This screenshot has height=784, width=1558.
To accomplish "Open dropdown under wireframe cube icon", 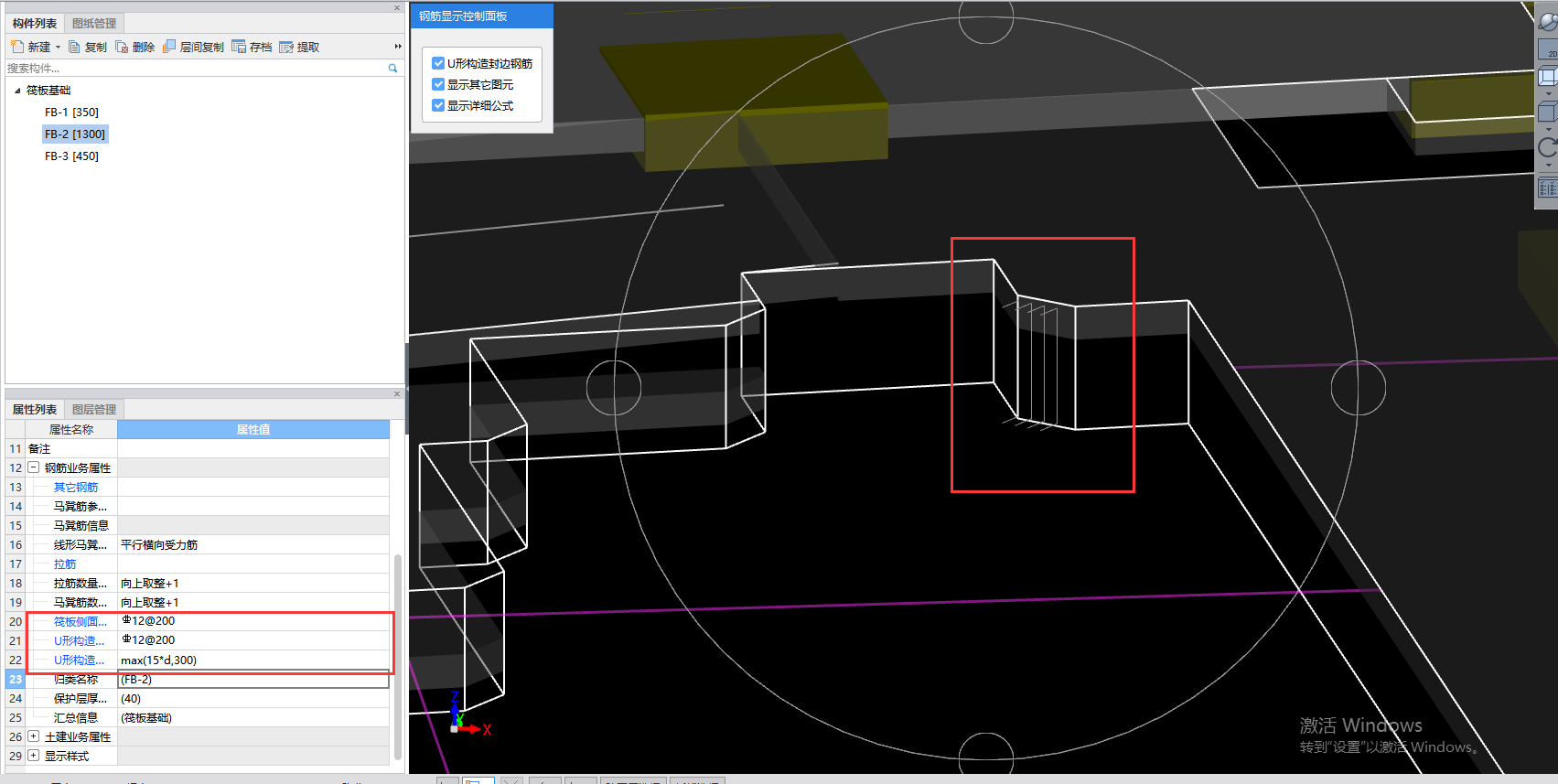I will 1548,93.
